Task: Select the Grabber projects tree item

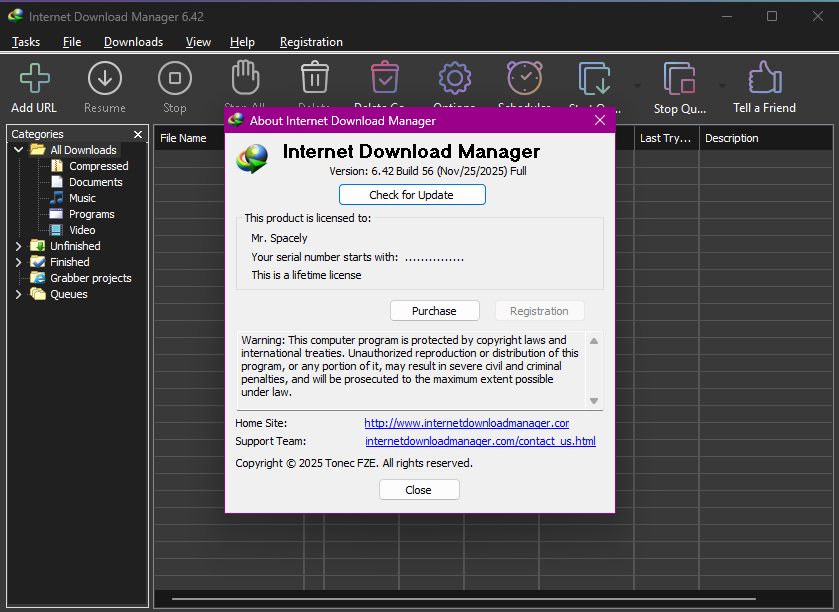Action: (x=90, y=278)
